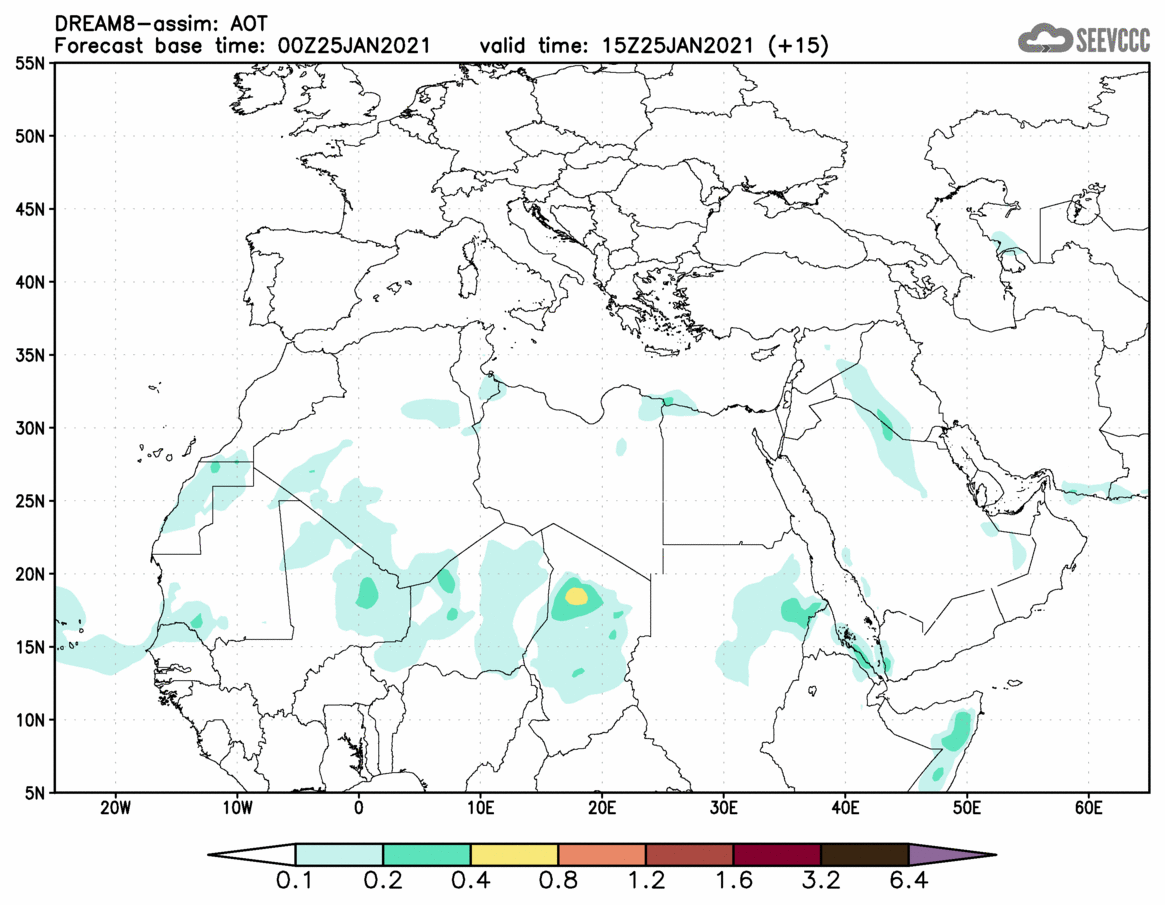Click the 60E longitude axis label

[1088, 808]
